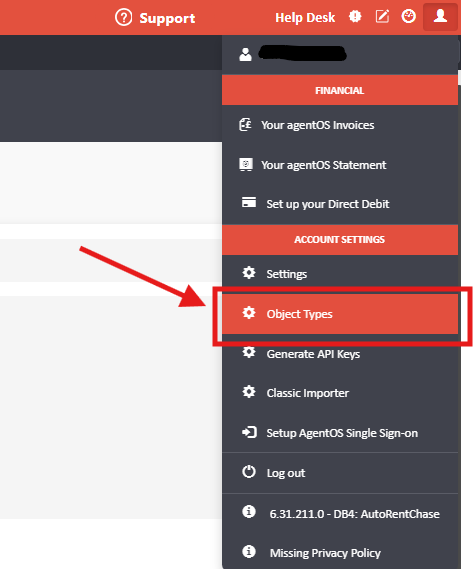Open Your agentOS Statement

tap(340, 165)
